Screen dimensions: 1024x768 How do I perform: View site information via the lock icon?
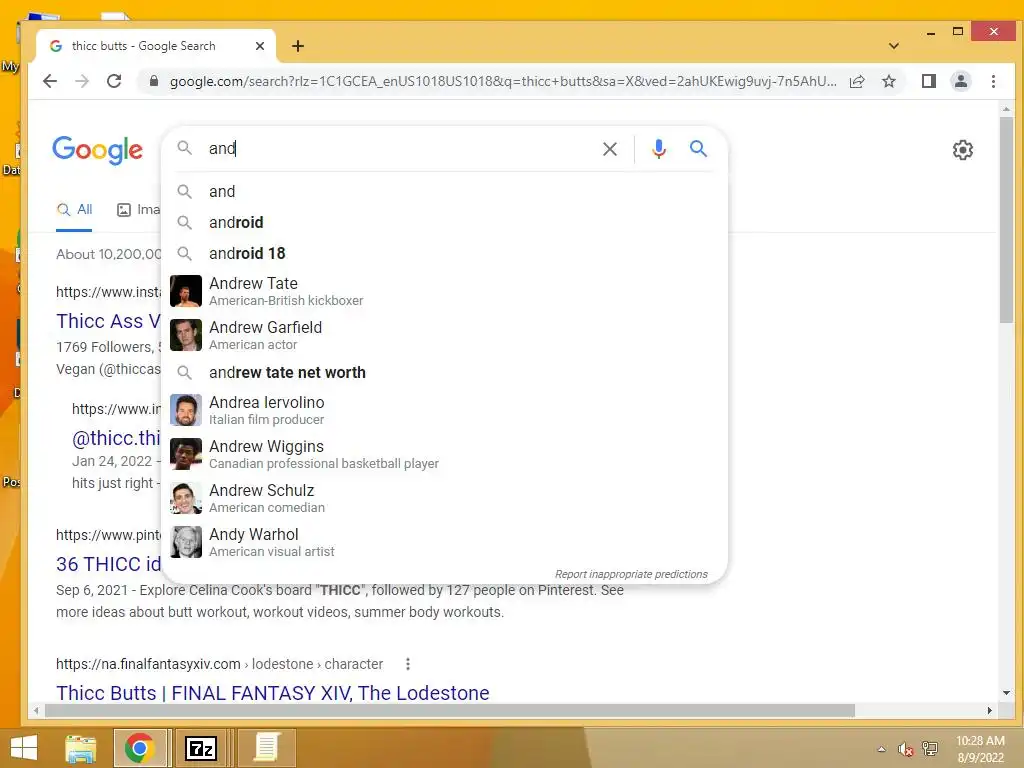(154, 81)
